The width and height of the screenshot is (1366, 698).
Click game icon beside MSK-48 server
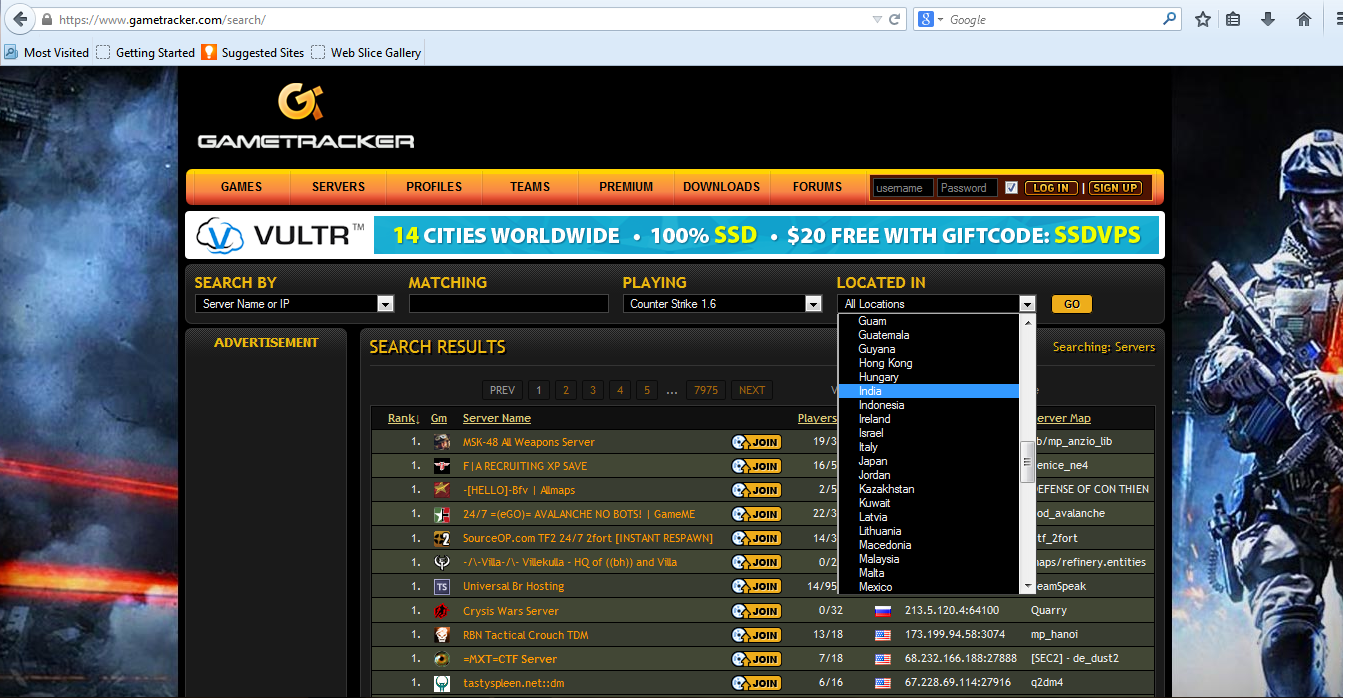(441, 442)
